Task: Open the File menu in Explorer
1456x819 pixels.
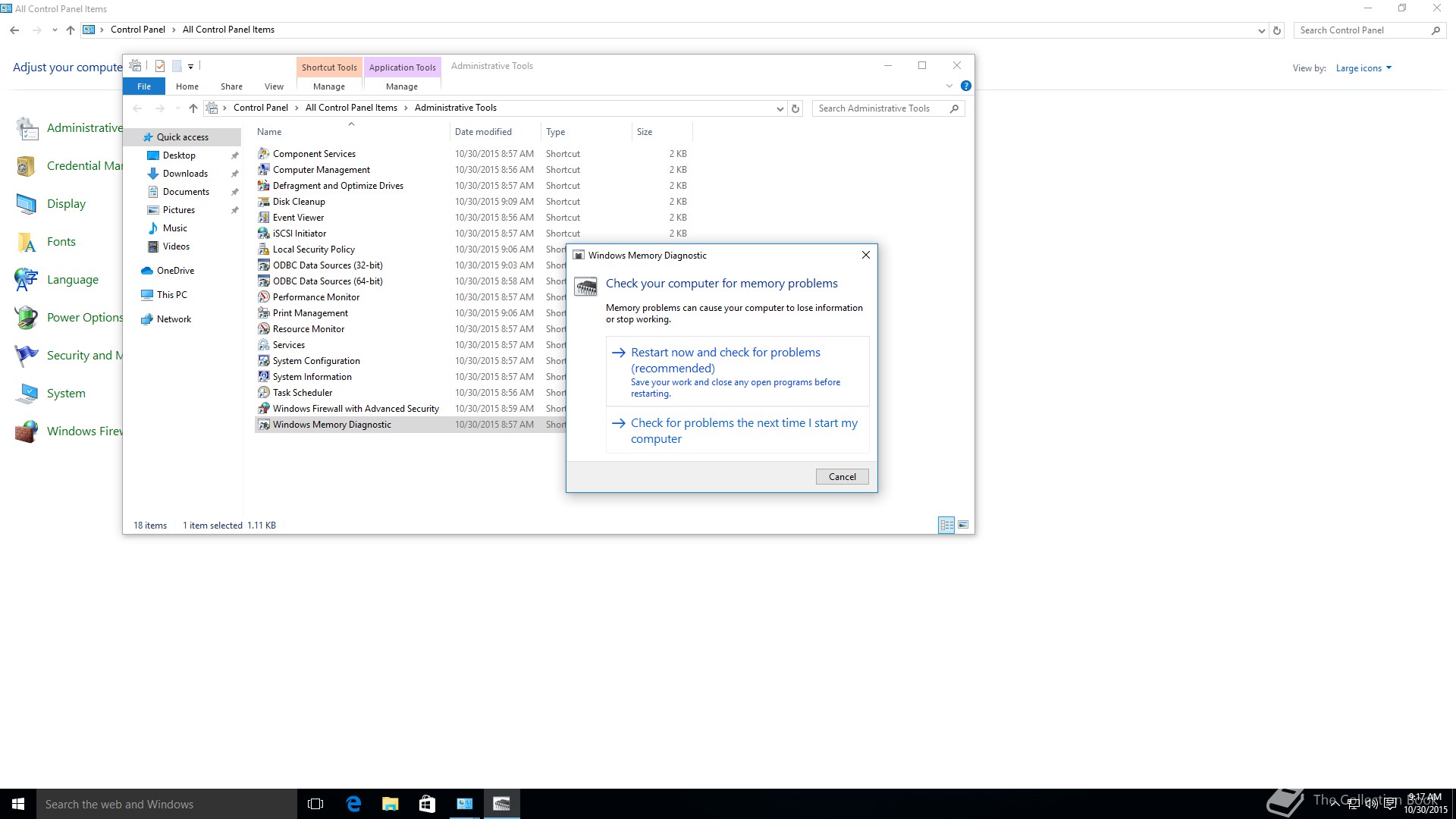Action: coord(144,86)
